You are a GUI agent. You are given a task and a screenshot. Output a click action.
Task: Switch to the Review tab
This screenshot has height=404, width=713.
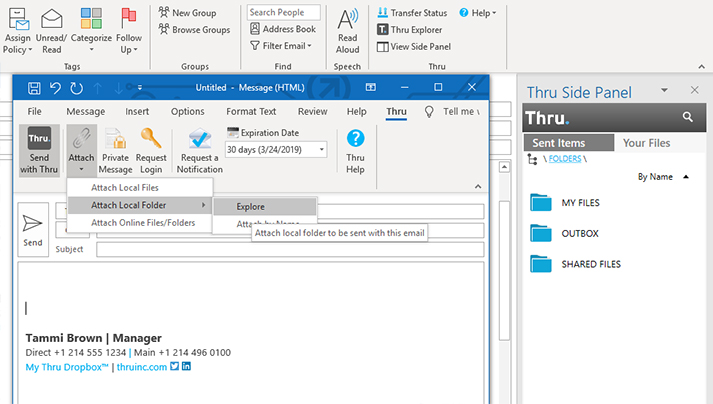312,111
